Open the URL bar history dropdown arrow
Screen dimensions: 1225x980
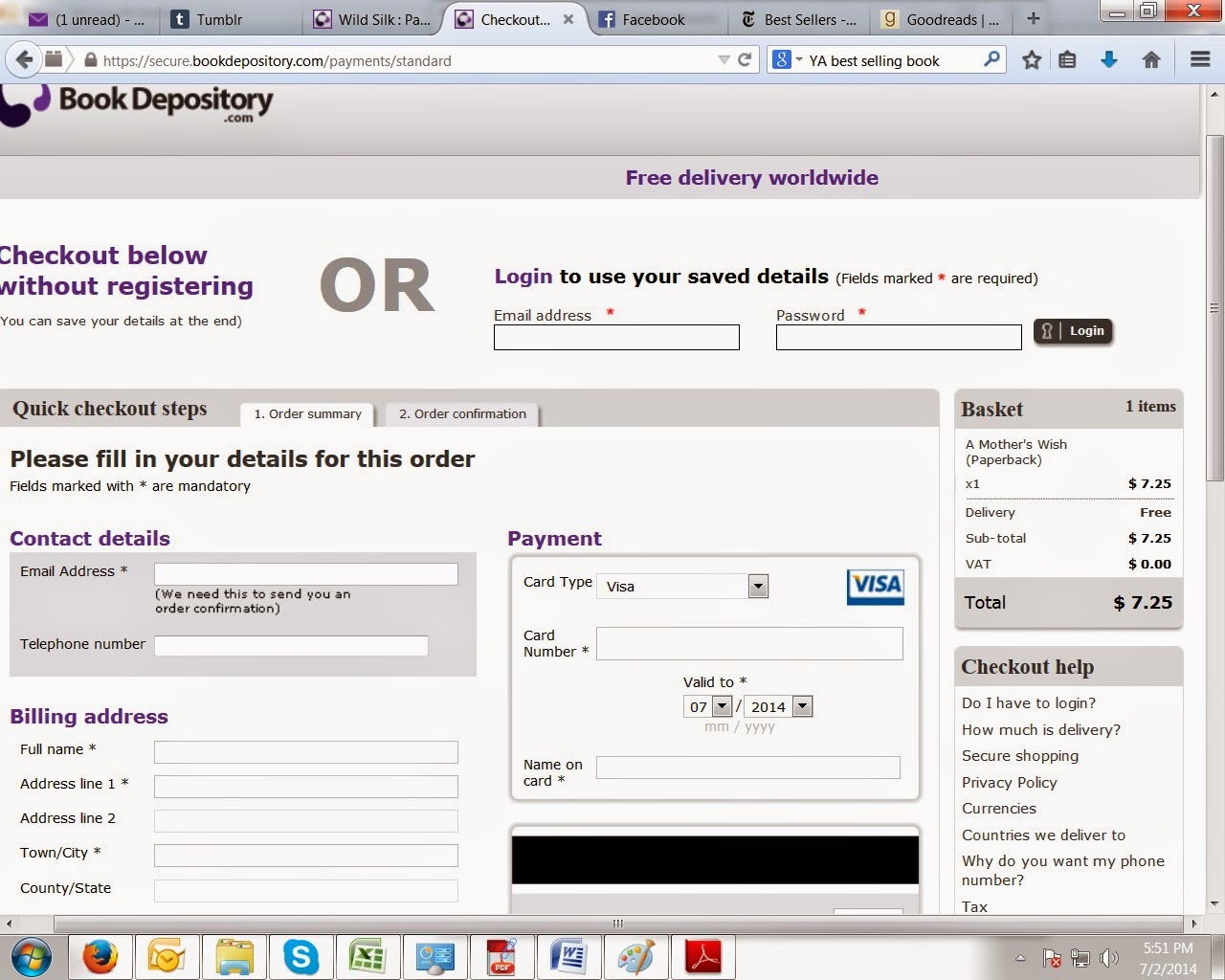724,59
